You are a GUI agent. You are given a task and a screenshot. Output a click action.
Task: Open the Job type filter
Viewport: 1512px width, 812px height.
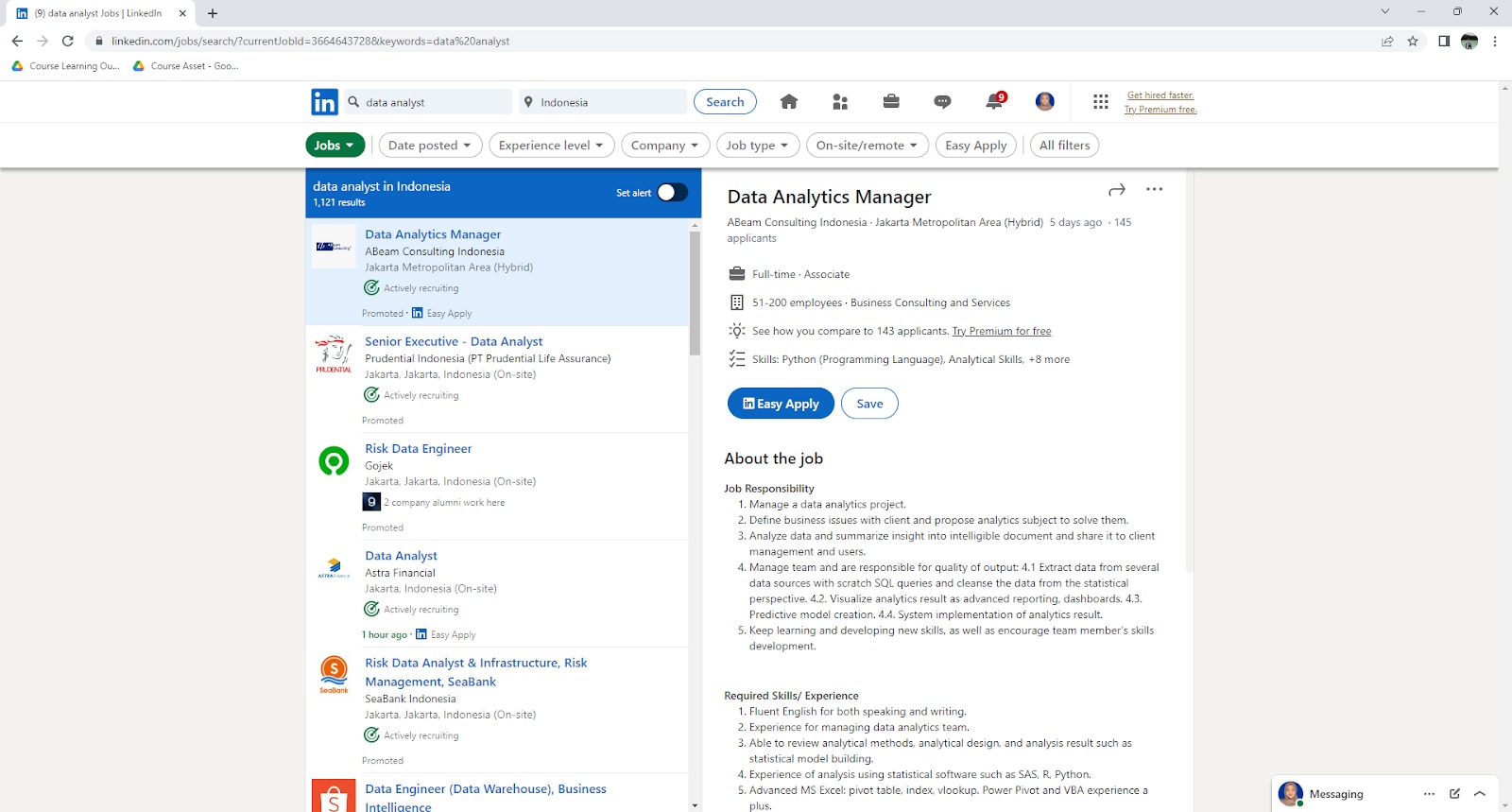click(x=758, y=146)
